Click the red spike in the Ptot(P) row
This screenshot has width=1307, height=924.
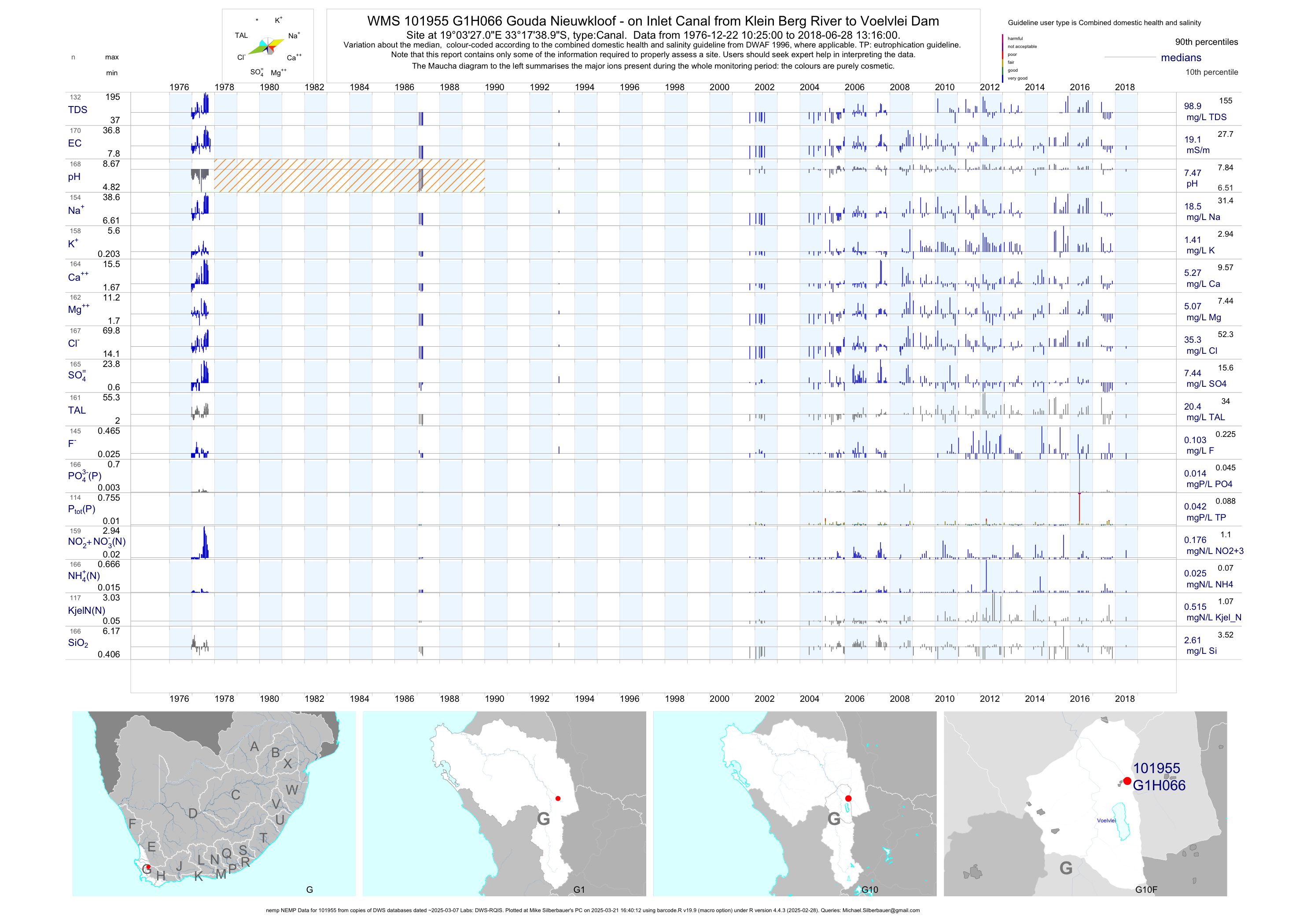pyautogui.click(x=1079, y=508)
